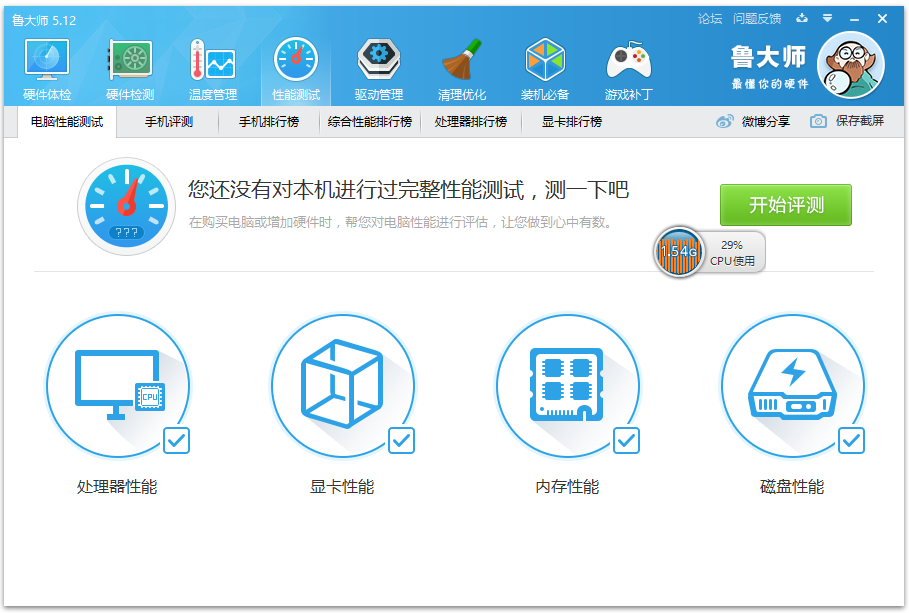Open 硬件检测 hardware detection

point(130,70)
